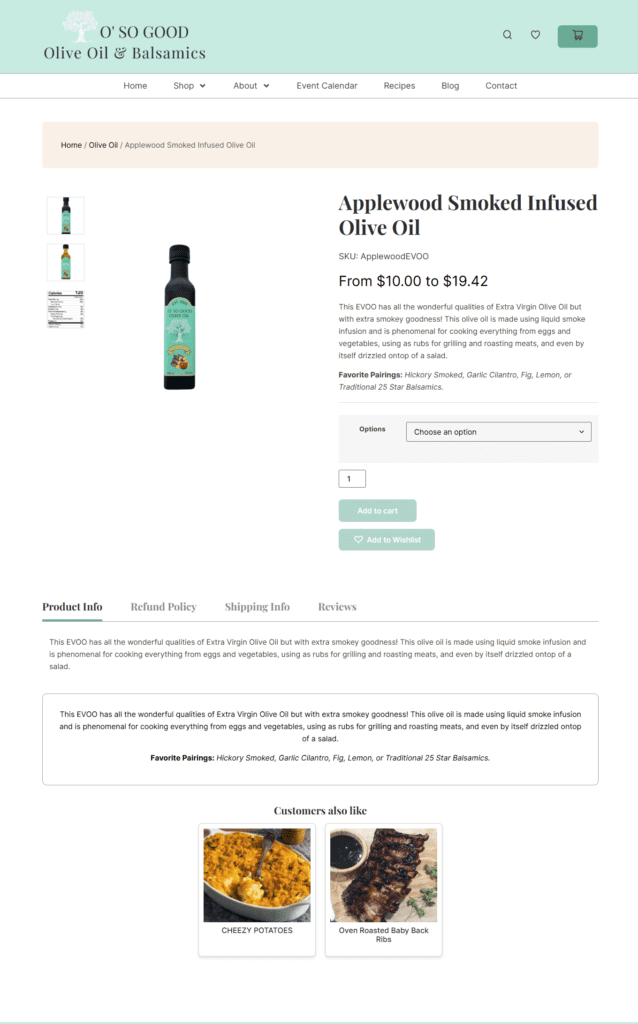Open the search magnifier icon
Image resolution: width=638 pixels, height=1024 pixels.
click(507, 35)
